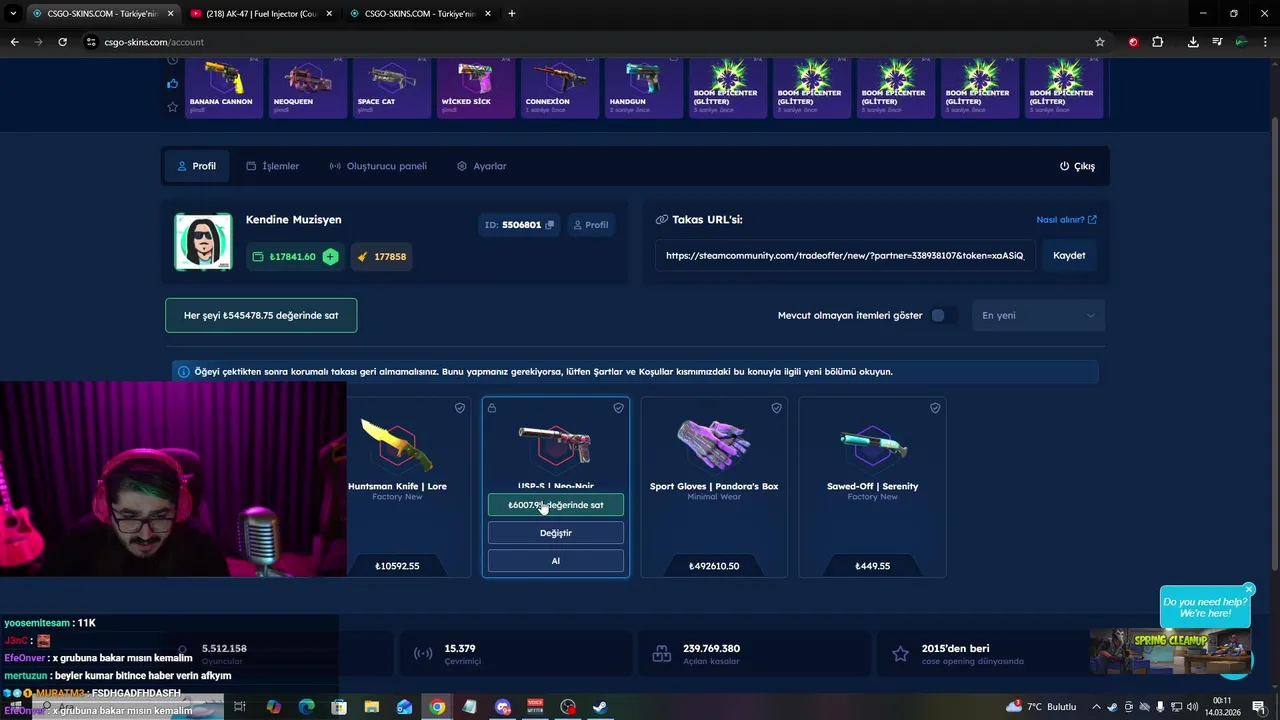Open the Sport Gloves | Pandora's Box card
1280x720 pixels.
coord(714,487)
